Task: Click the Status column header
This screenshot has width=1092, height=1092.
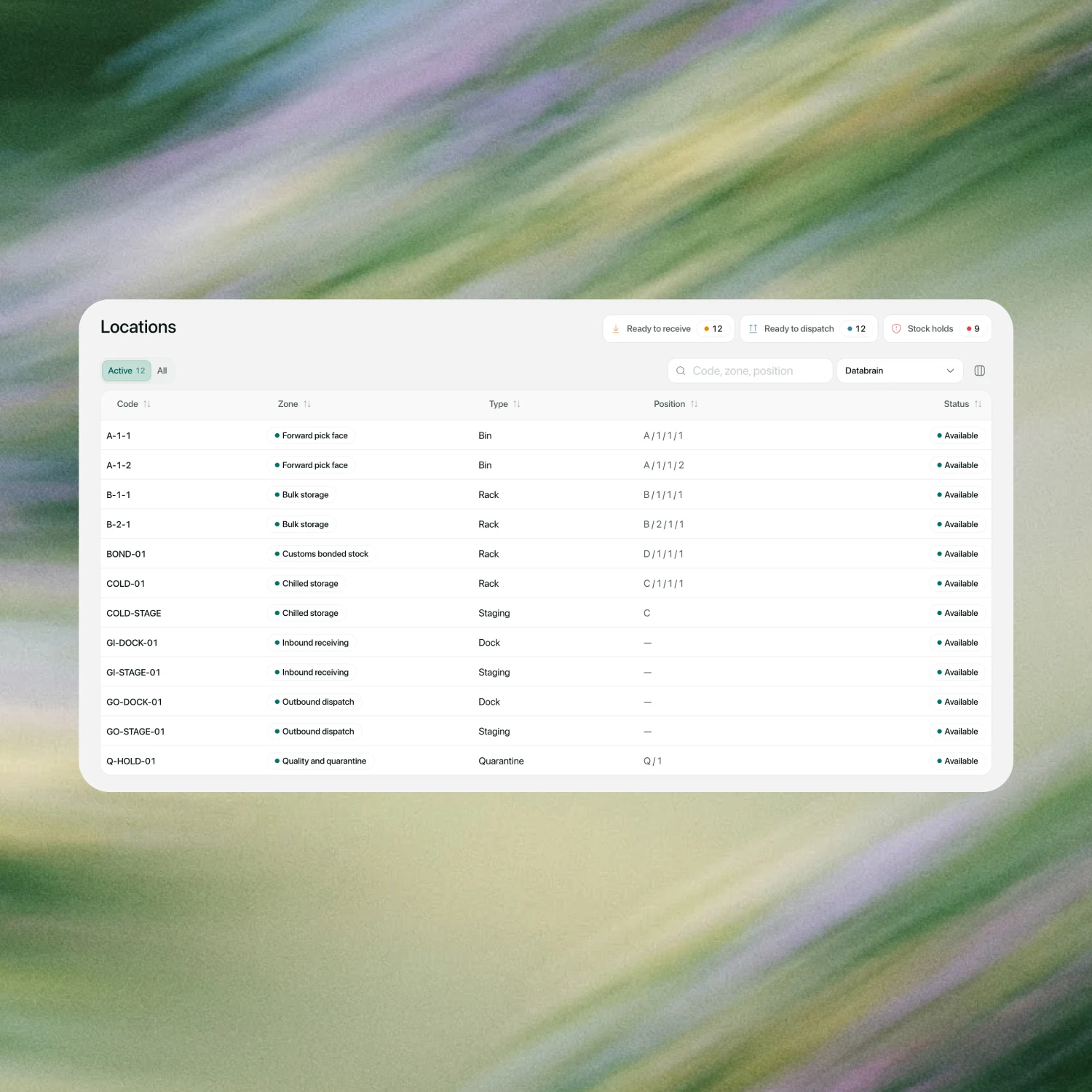Action: coord(957,404)
